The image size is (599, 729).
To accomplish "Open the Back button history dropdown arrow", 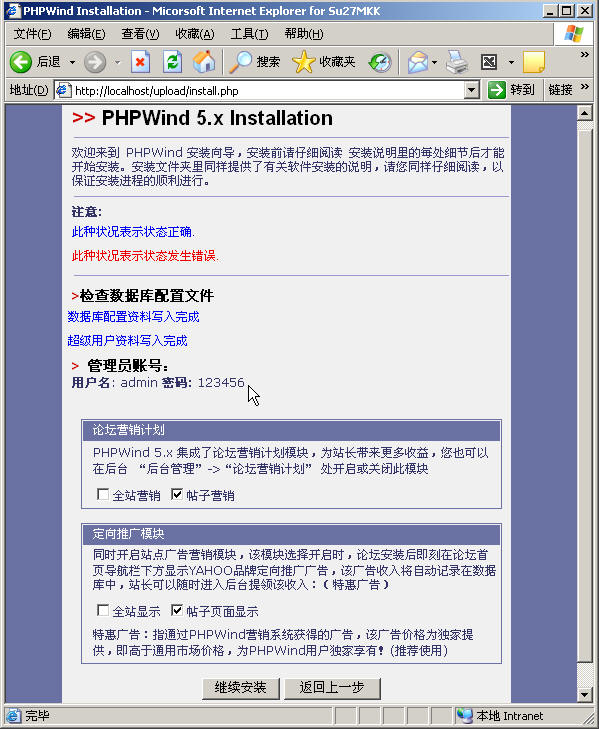I will click(72, 62).
